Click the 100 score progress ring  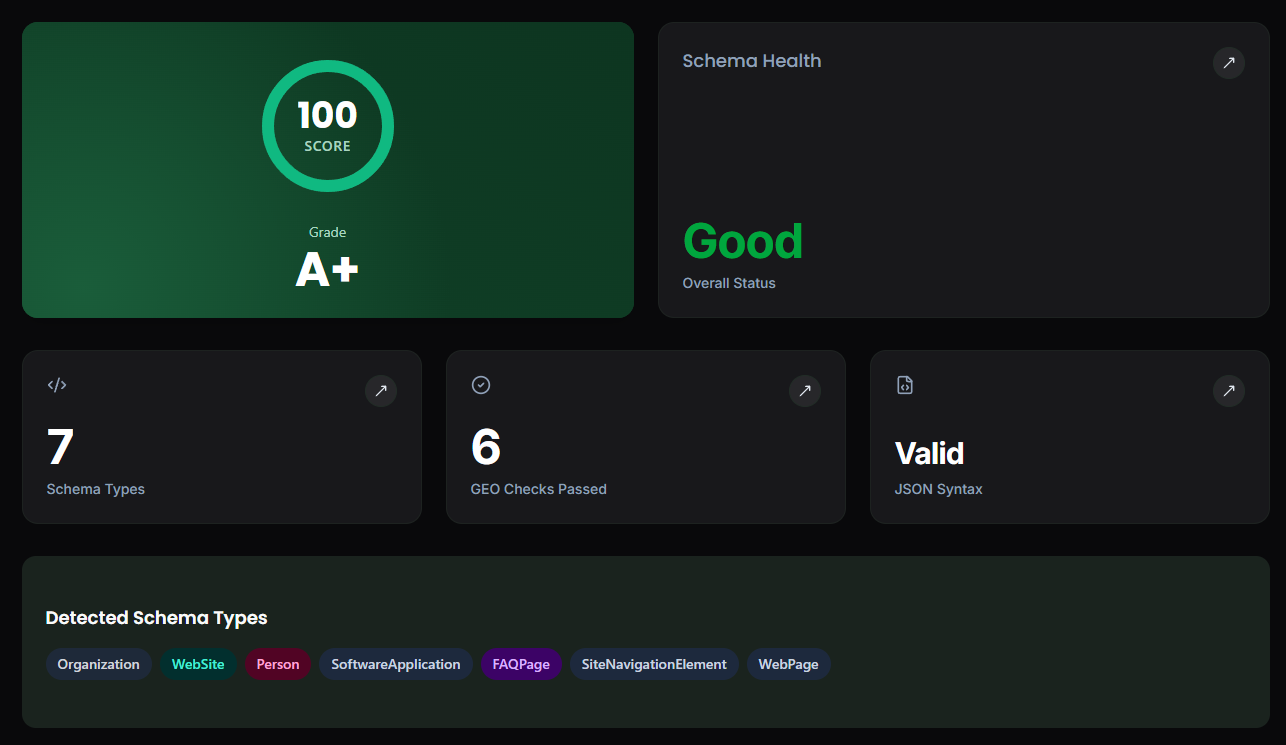click(327, 125)
